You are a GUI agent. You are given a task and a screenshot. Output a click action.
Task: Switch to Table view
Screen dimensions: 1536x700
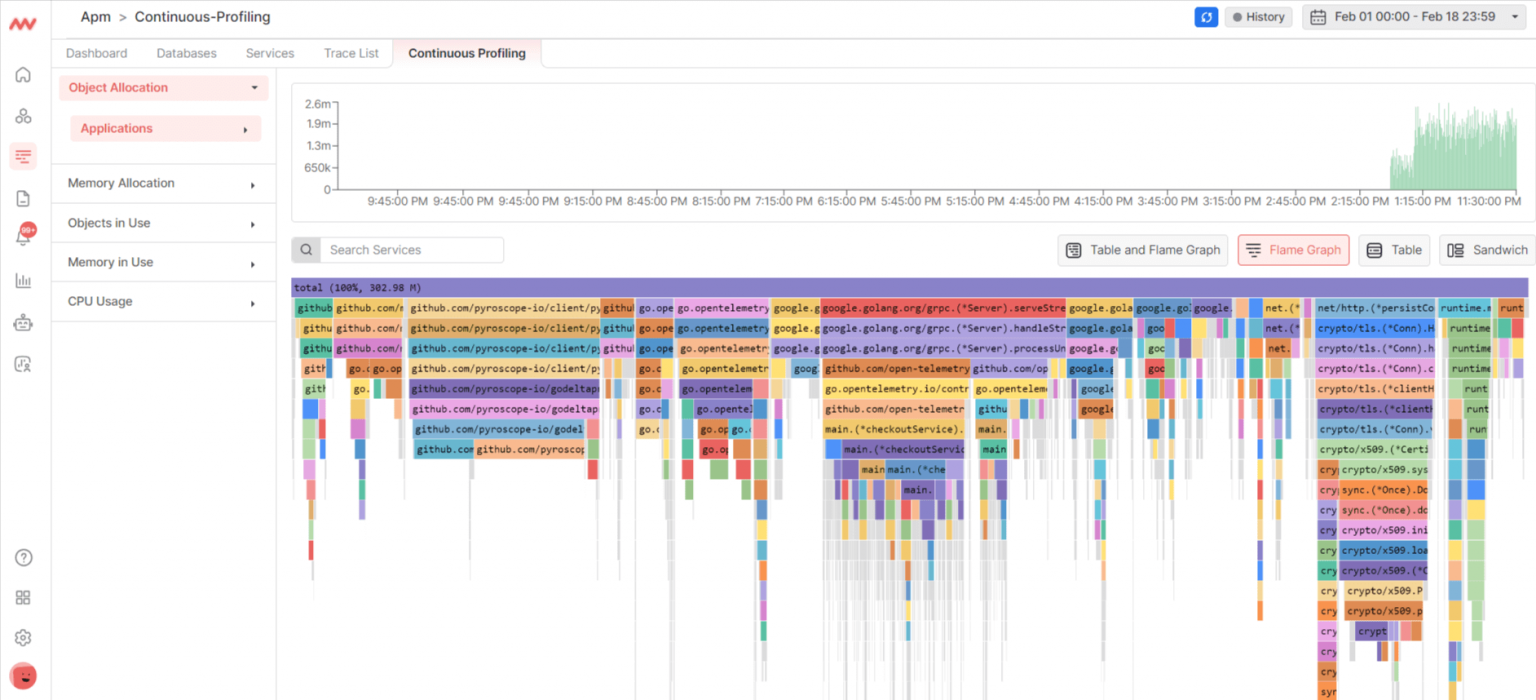(x=1394, y=250)
